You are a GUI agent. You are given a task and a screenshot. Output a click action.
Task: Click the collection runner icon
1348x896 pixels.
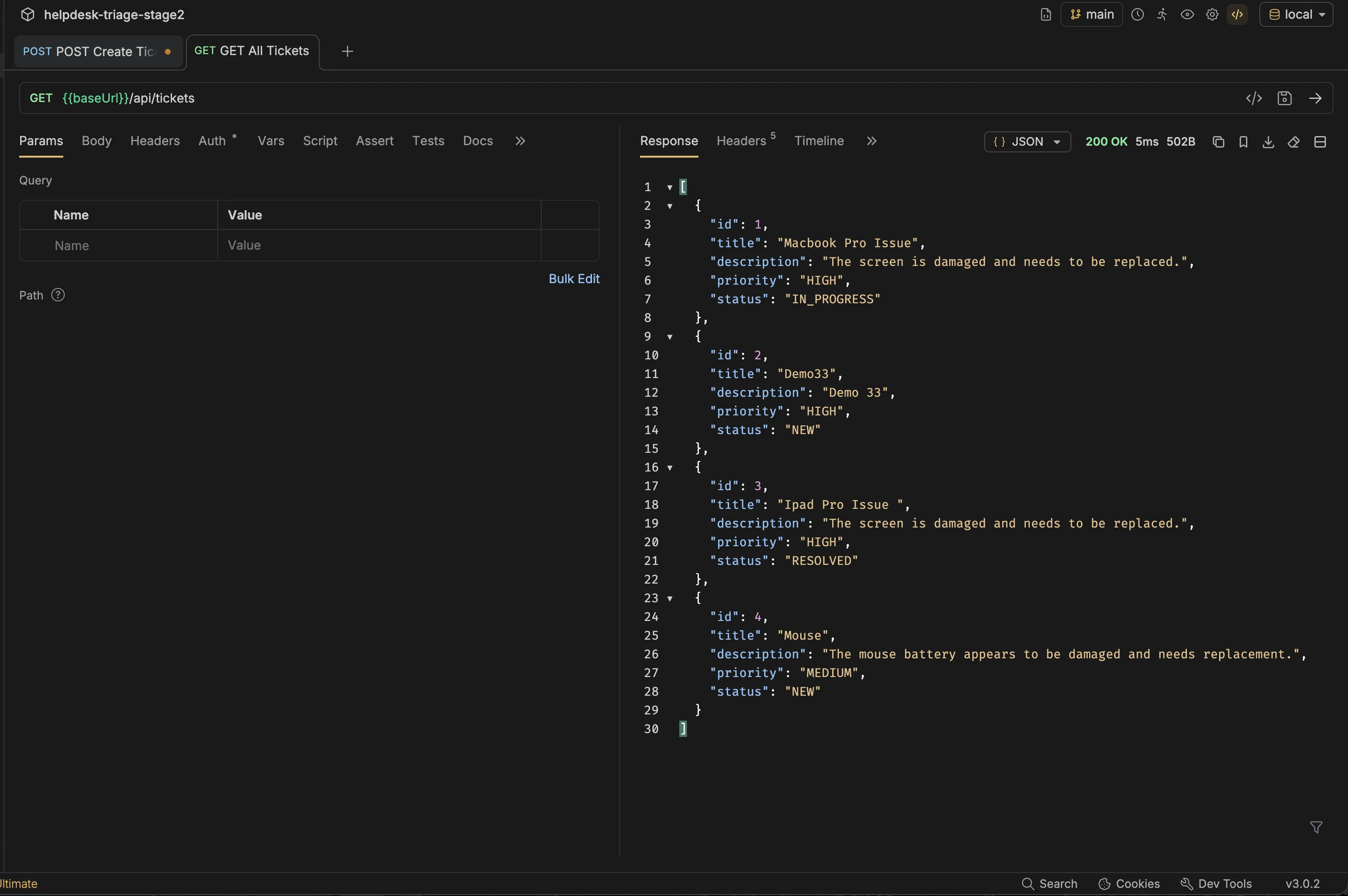(x=1162, y=14)
